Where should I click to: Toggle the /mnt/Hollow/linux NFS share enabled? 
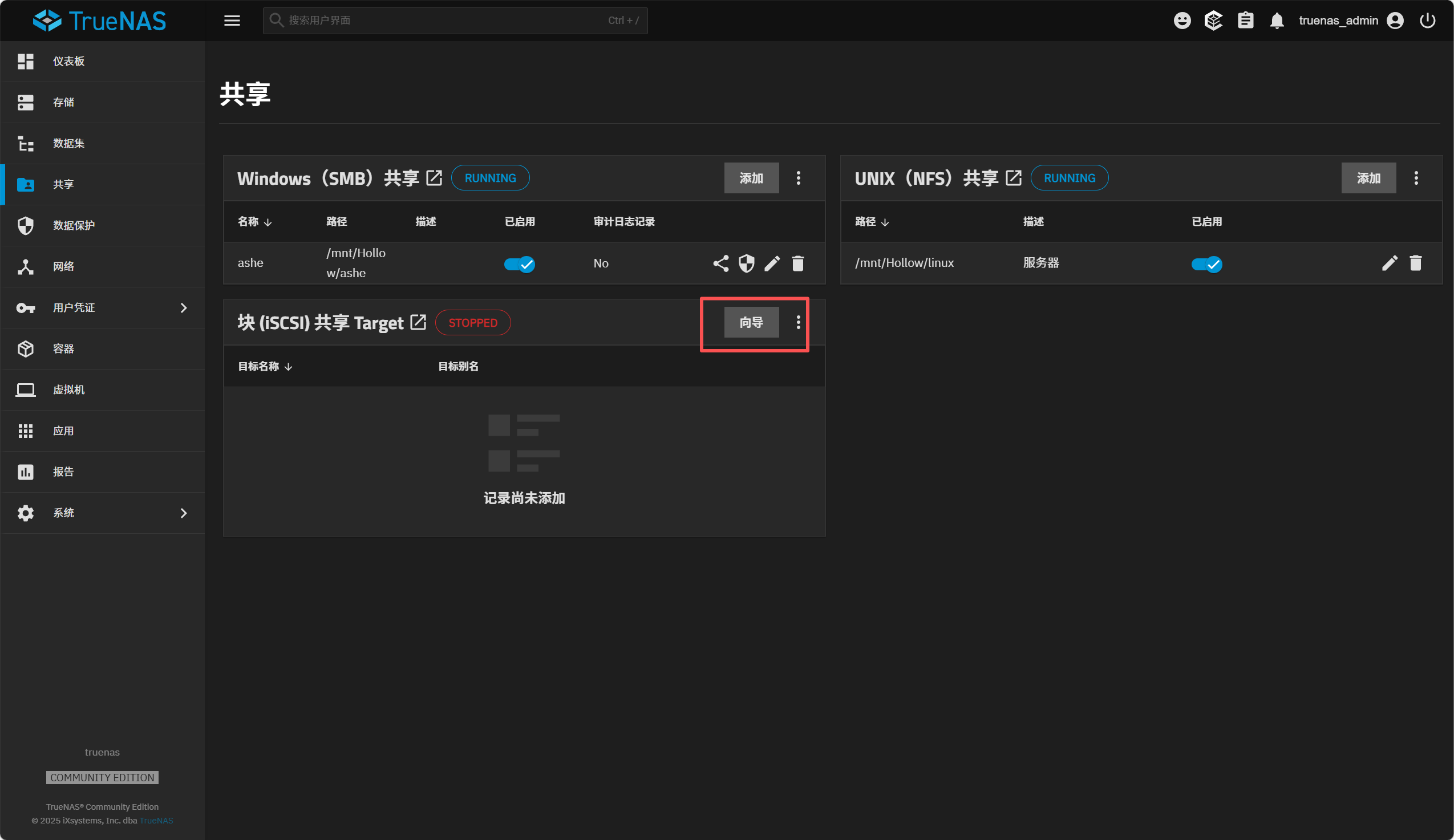1206,264
